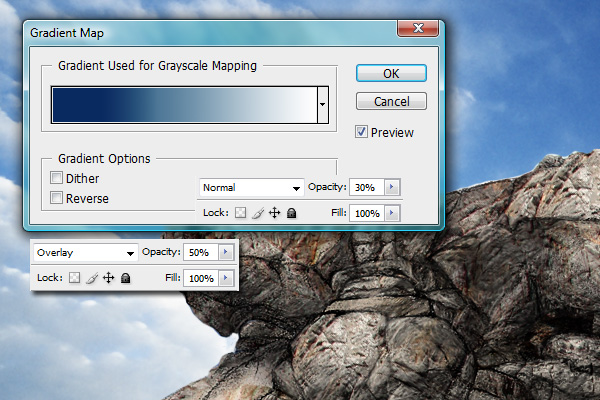Image resolution: width=600 pixels, height=400 pixels.
Task: Click lock transparent pixels icon in Overlay panel
Action: click(75, 278)
